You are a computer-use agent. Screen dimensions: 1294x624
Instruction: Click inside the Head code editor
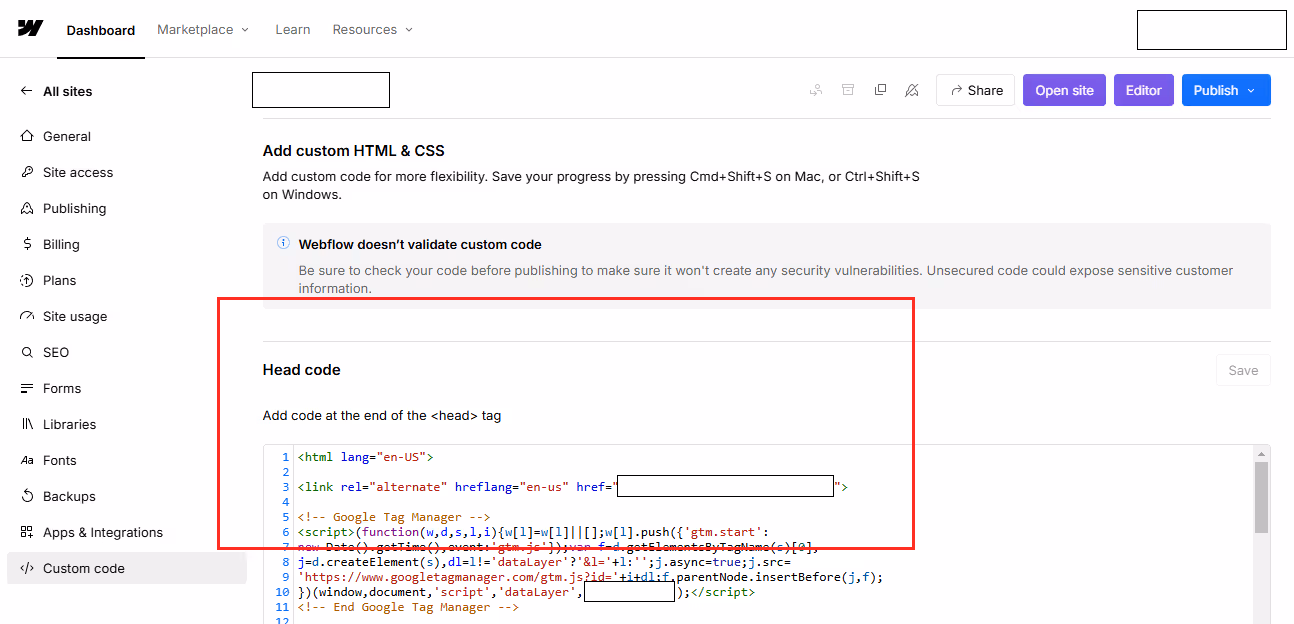(766, 534)
